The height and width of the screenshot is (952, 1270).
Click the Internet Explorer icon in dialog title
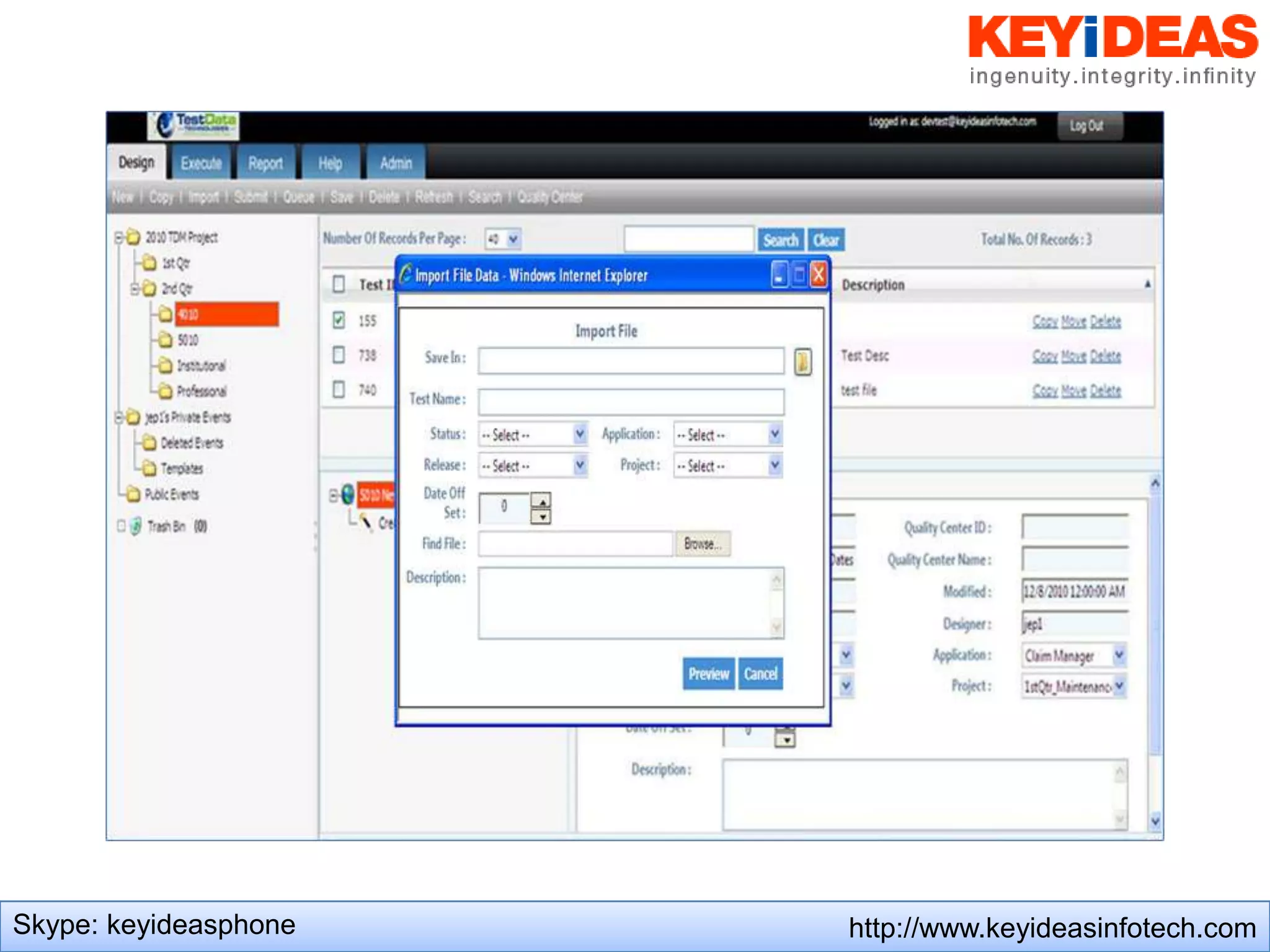pyautogui.click(x=406, y=275)
